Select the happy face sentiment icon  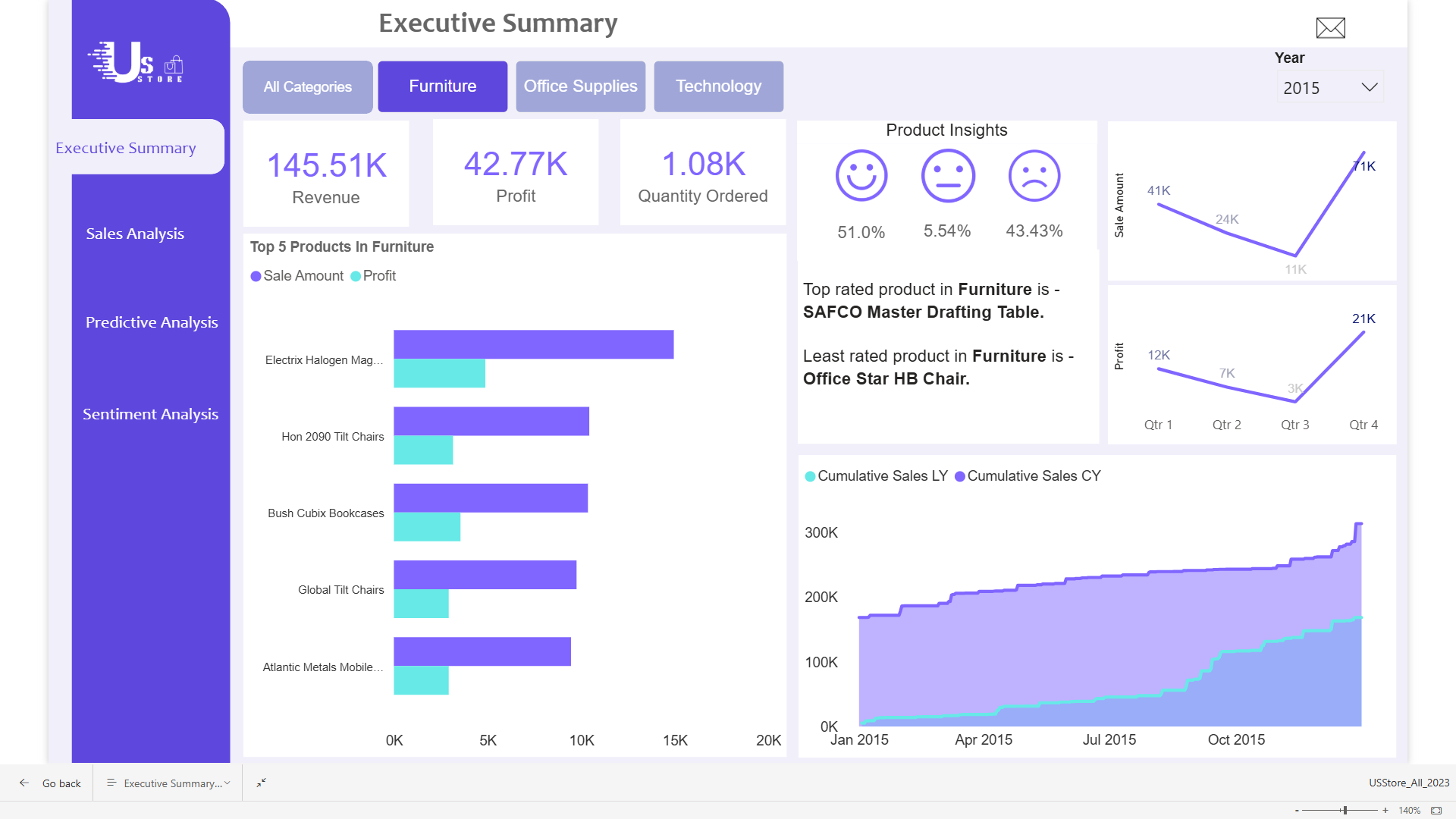click(x=861, y=175)
